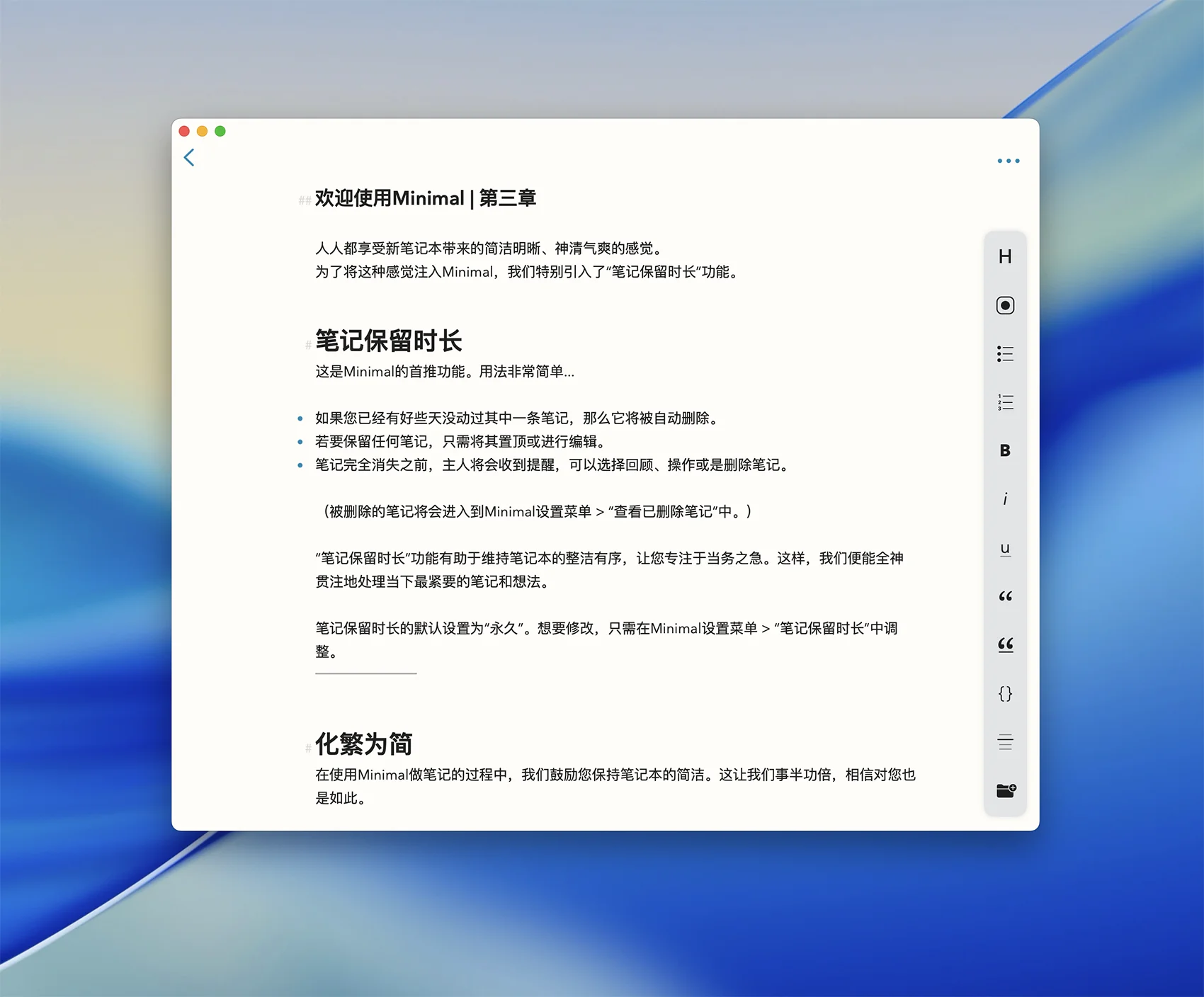The width and height of the screenshot is (1204, 997).
Task: Click the first bullet item about auto-deleted notes
Action: click(517, 418)
